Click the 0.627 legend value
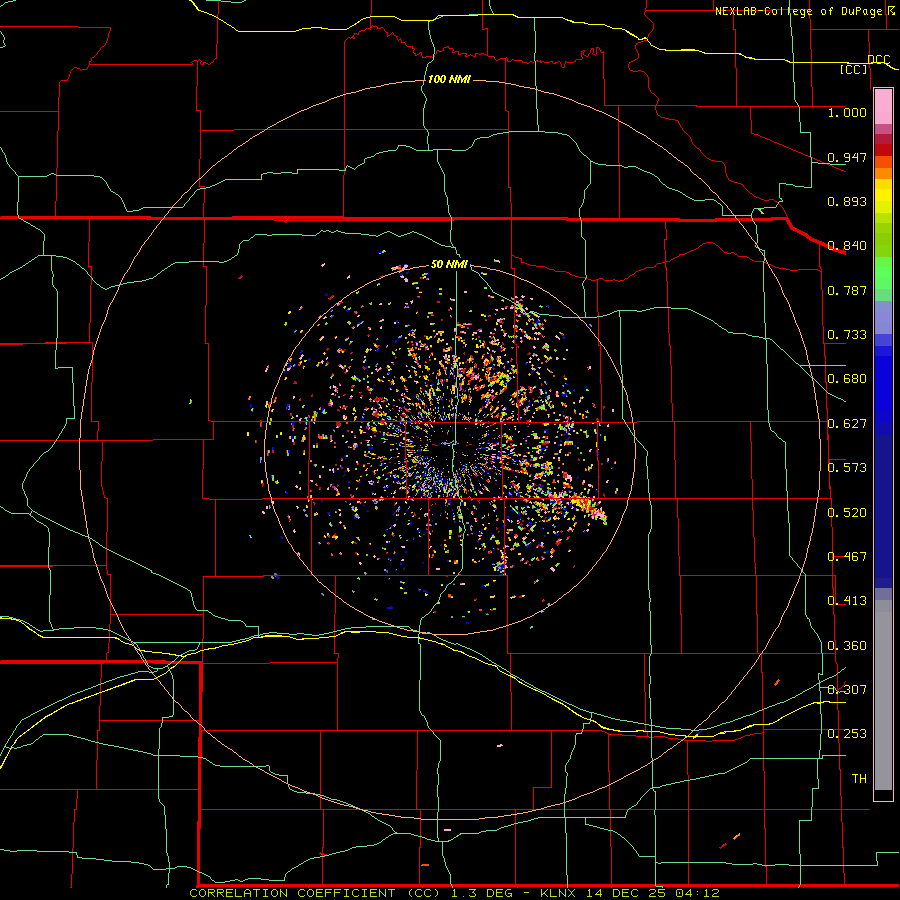Viewport: 900px width, 900px height. [847, 424]
